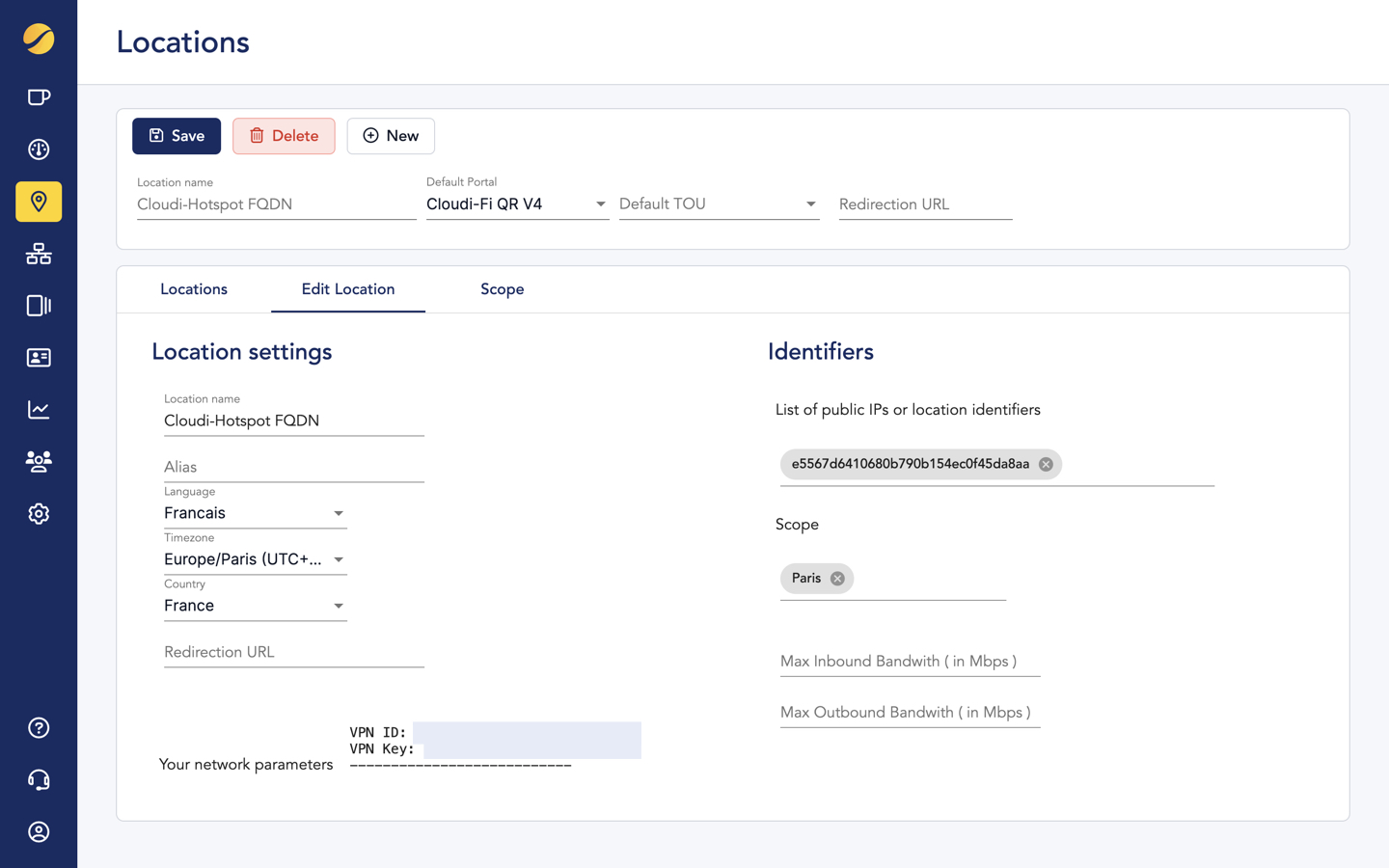Contact support via the headset icon
Image resolution: width=1389 pixels, height=868 pixels.
(x=39, y=779)
